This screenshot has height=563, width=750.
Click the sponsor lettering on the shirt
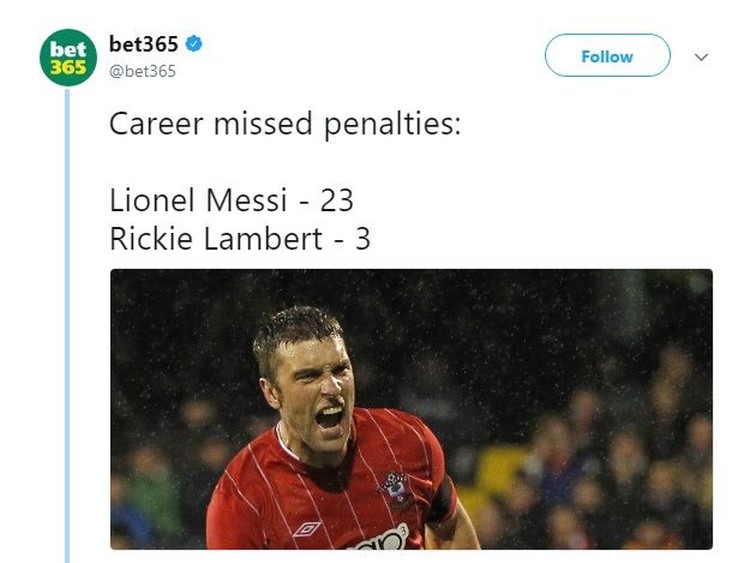click(380, 540)
